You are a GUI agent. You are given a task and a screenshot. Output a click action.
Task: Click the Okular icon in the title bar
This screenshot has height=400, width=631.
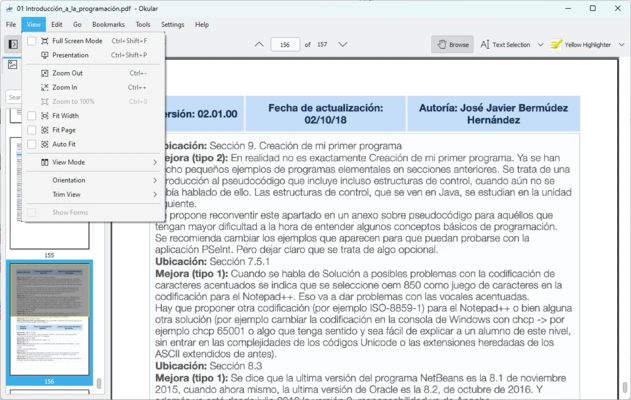[x=9, y=8]
